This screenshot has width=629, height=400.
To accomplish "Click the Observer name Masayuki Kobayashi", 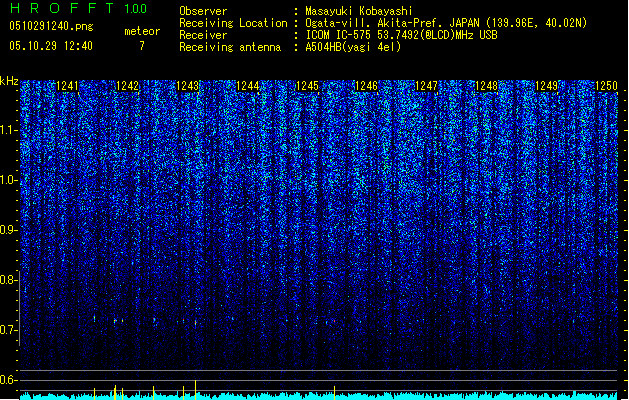I will pos(359,11).
